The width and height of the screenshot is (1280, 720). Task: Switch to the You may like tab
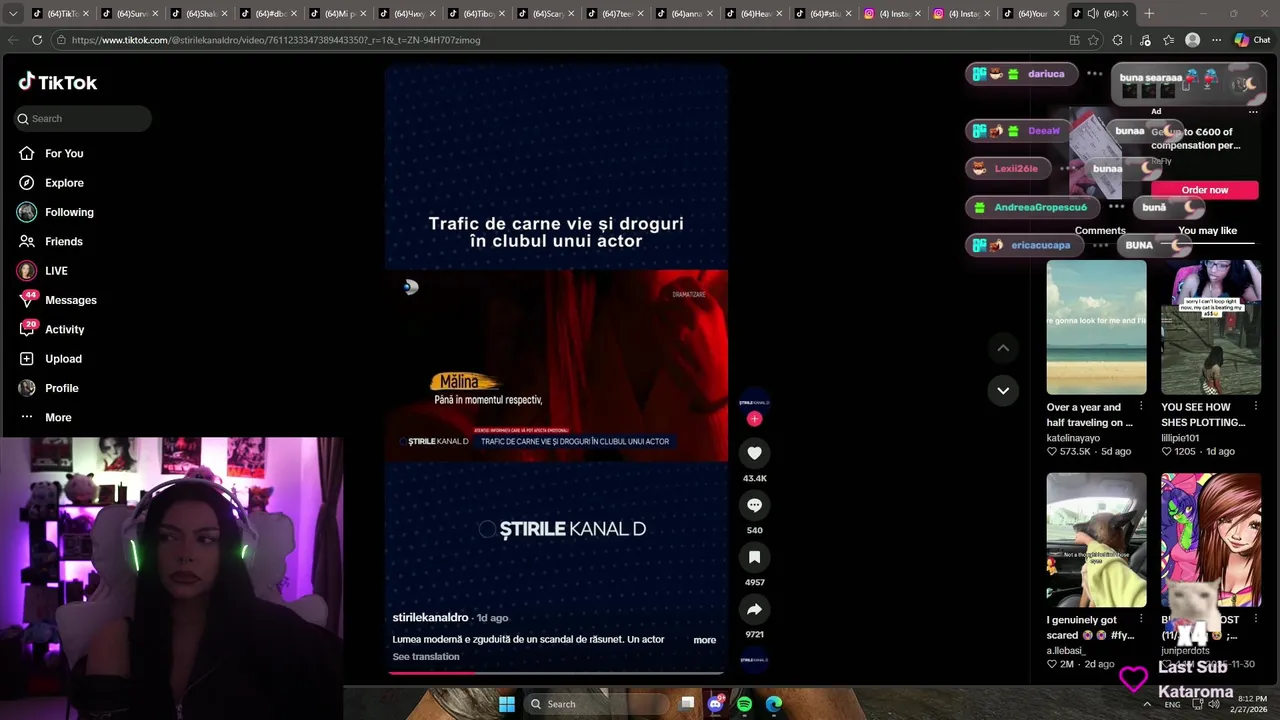pos(1207,231)
